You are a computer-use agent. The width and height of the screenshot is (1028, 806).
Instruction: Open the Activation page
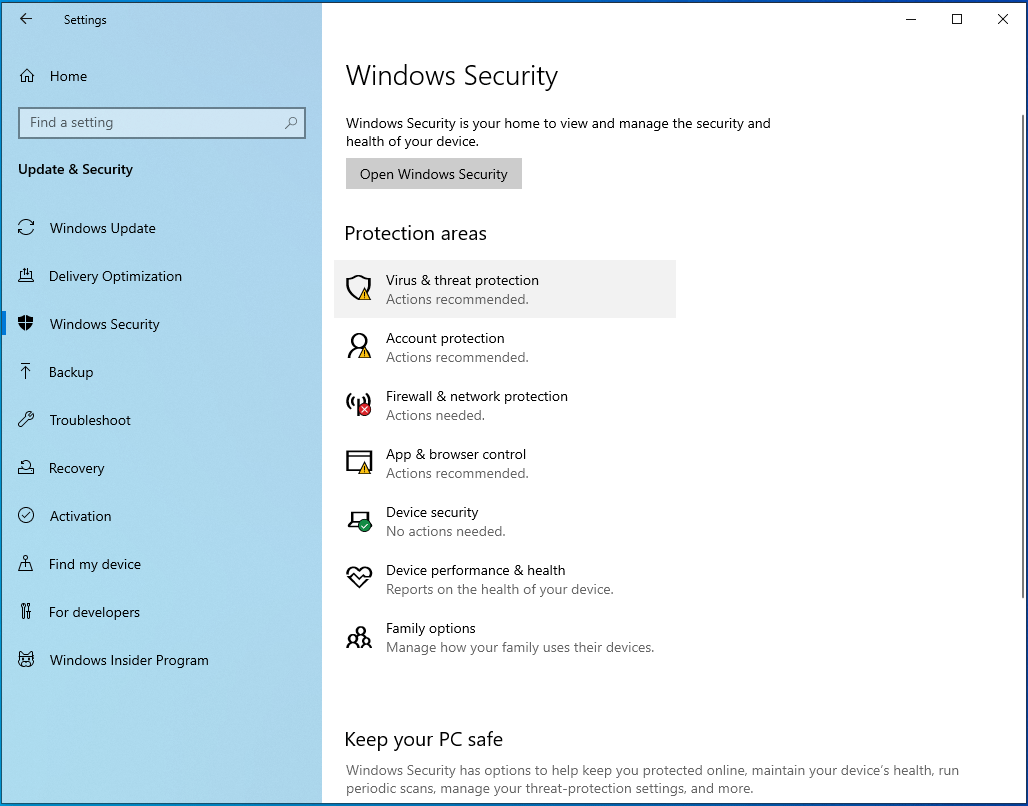pos(80,516)
